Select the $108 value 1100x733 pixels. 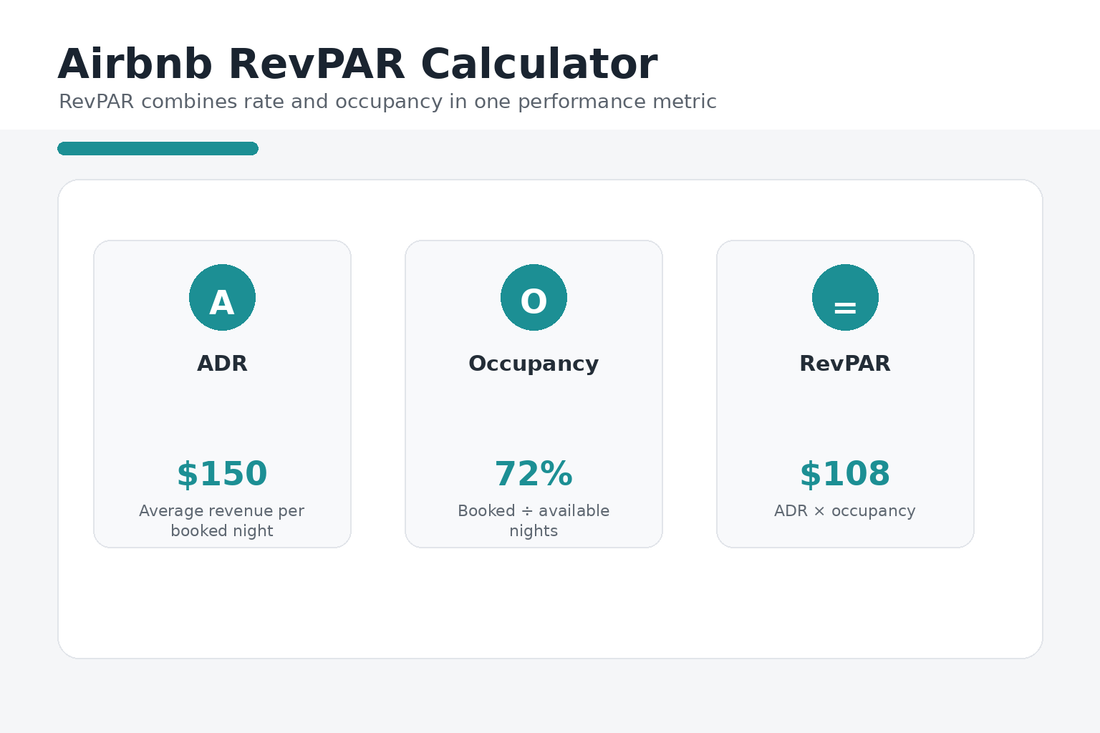click(x=845, y=473)
